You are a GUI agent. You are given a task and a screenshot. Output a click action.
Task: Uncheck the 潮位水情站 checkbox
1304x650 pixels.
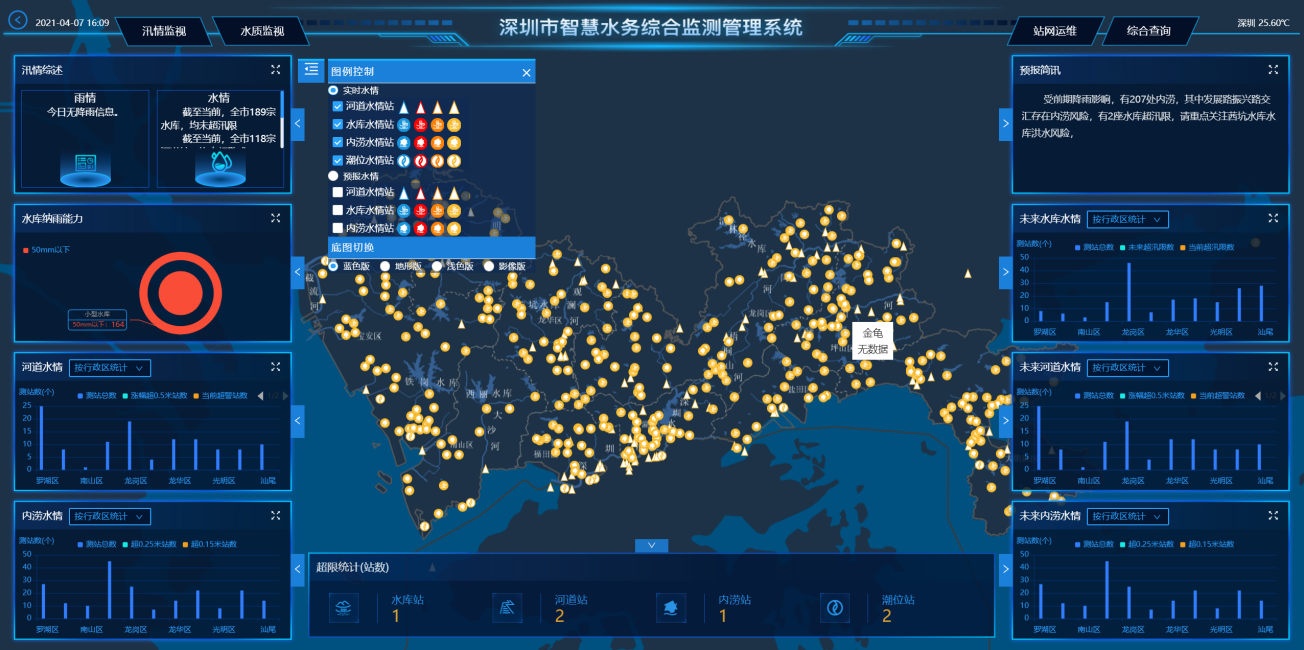click(338, 160)
